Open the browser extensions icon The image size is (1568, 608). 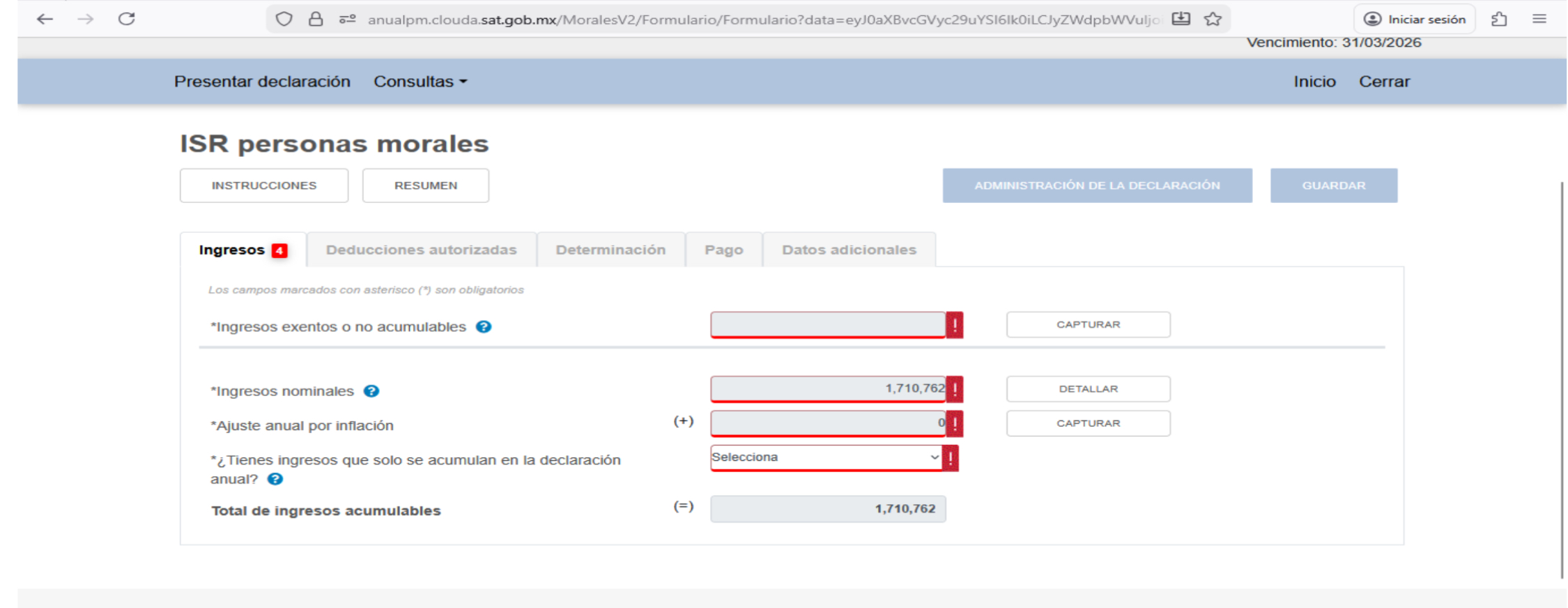(x=1499, y=19)
